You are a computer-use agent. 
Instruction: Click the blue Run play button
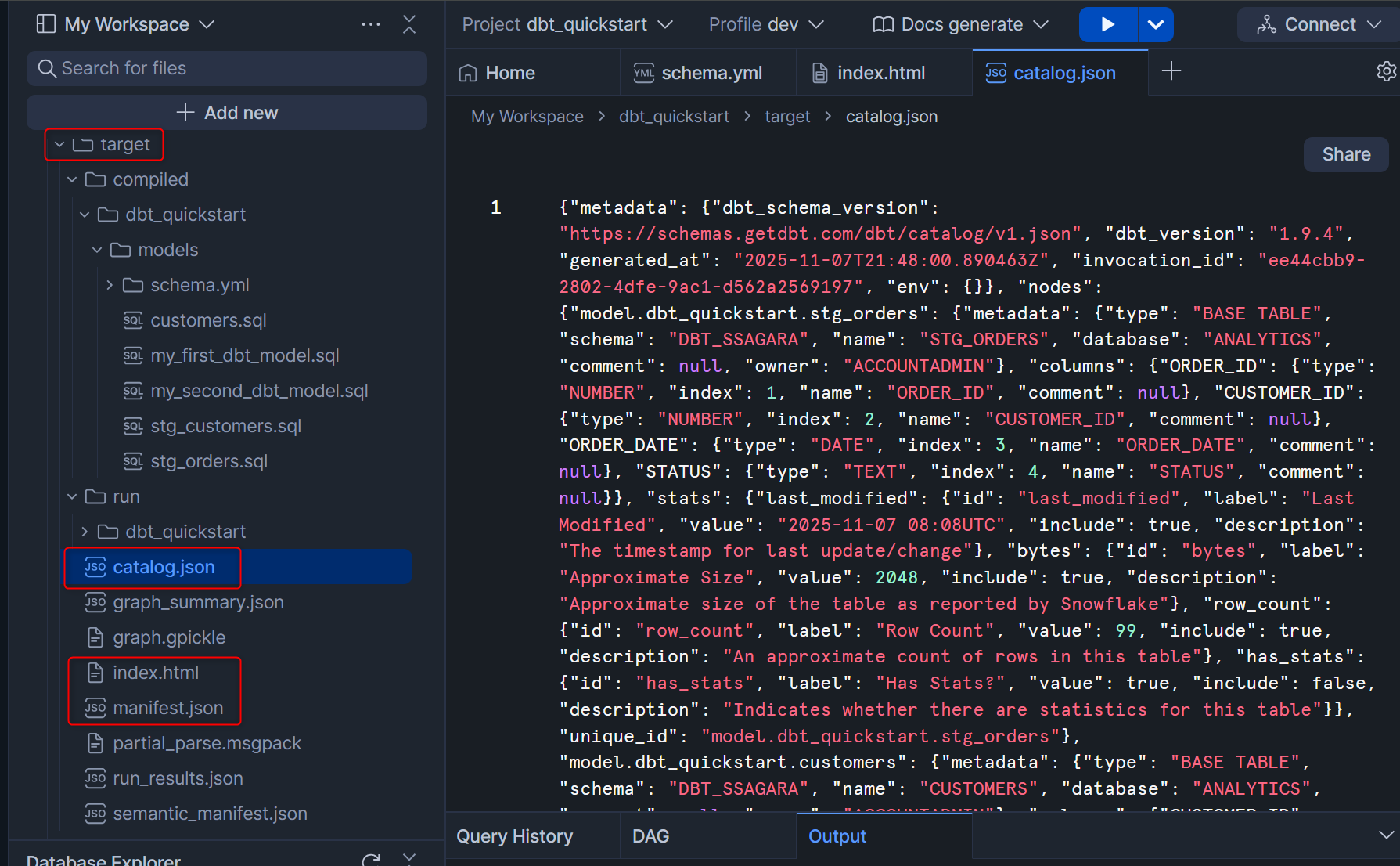1107,24
